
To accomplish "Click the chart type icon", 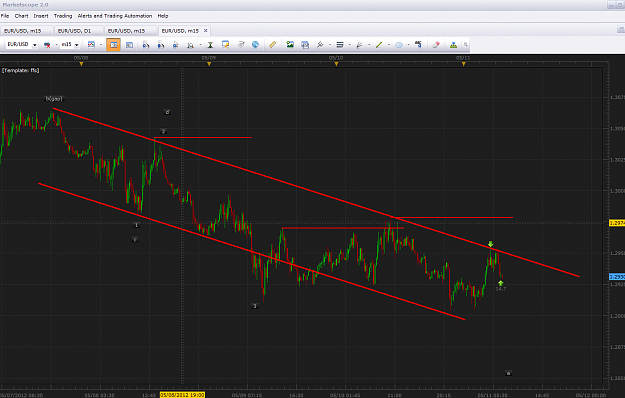I will (x=91, y=45).
